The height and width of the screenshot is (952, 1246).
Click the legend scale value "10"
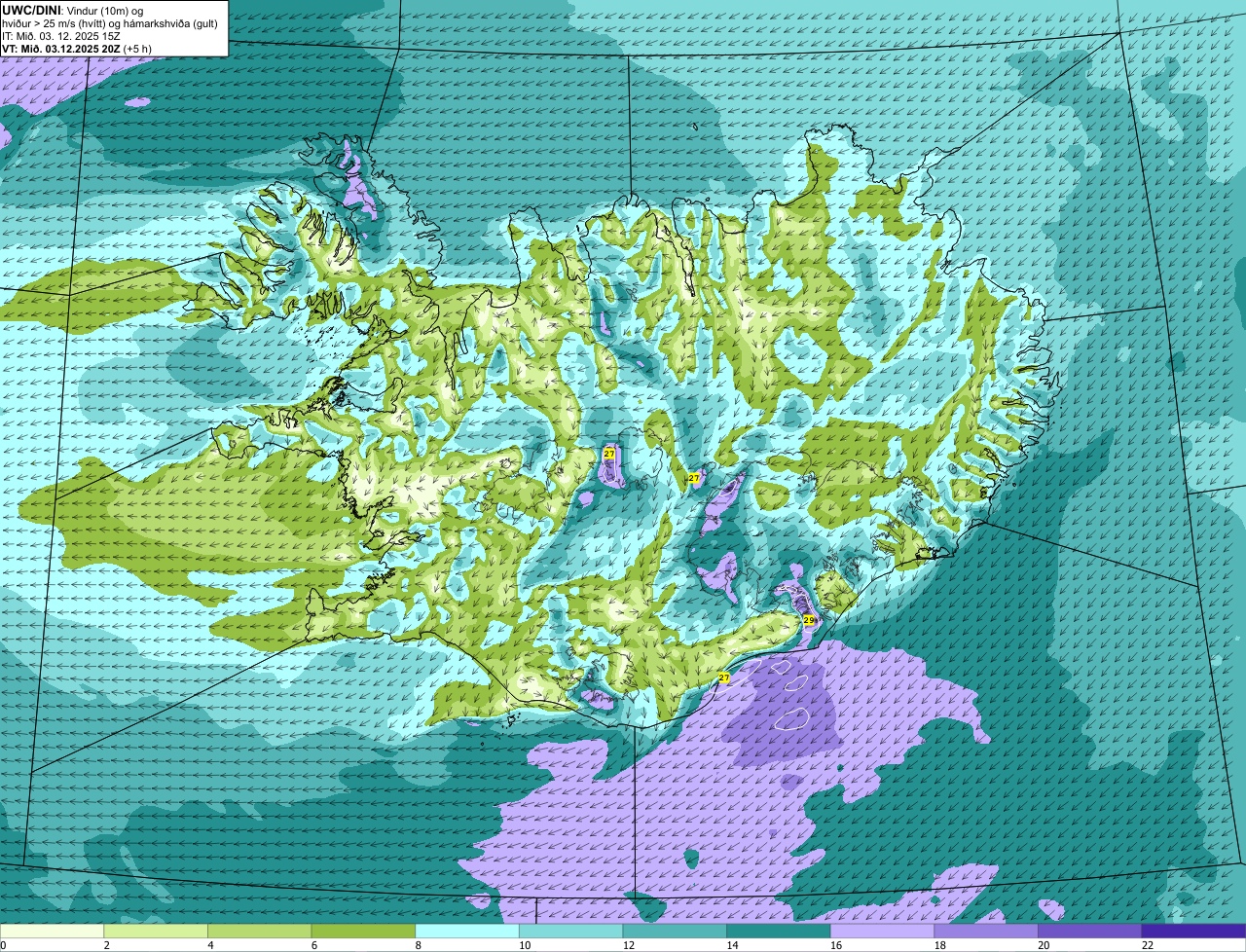pos(524,945)
